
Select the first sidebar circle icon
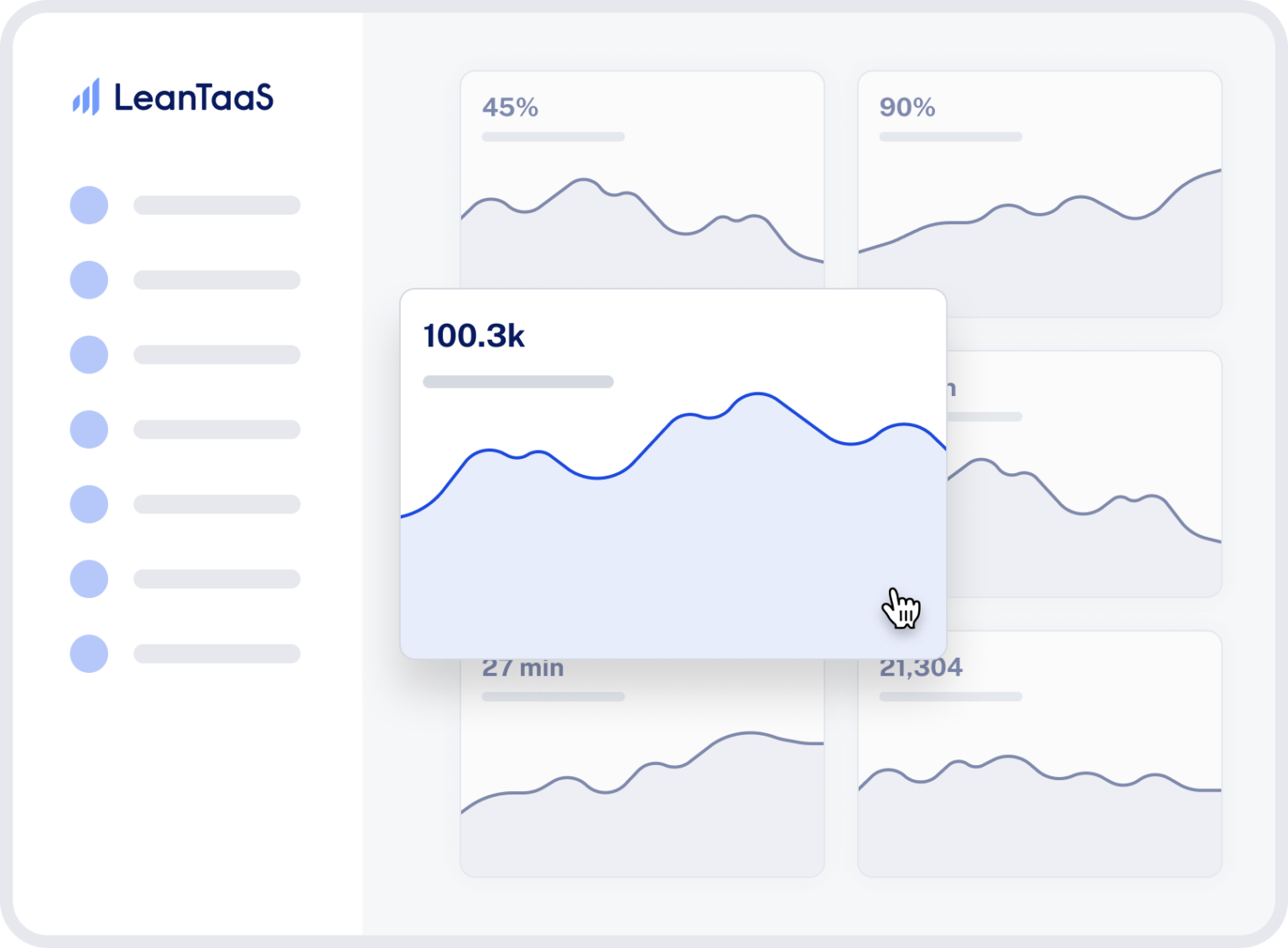[x=89, y=206]
